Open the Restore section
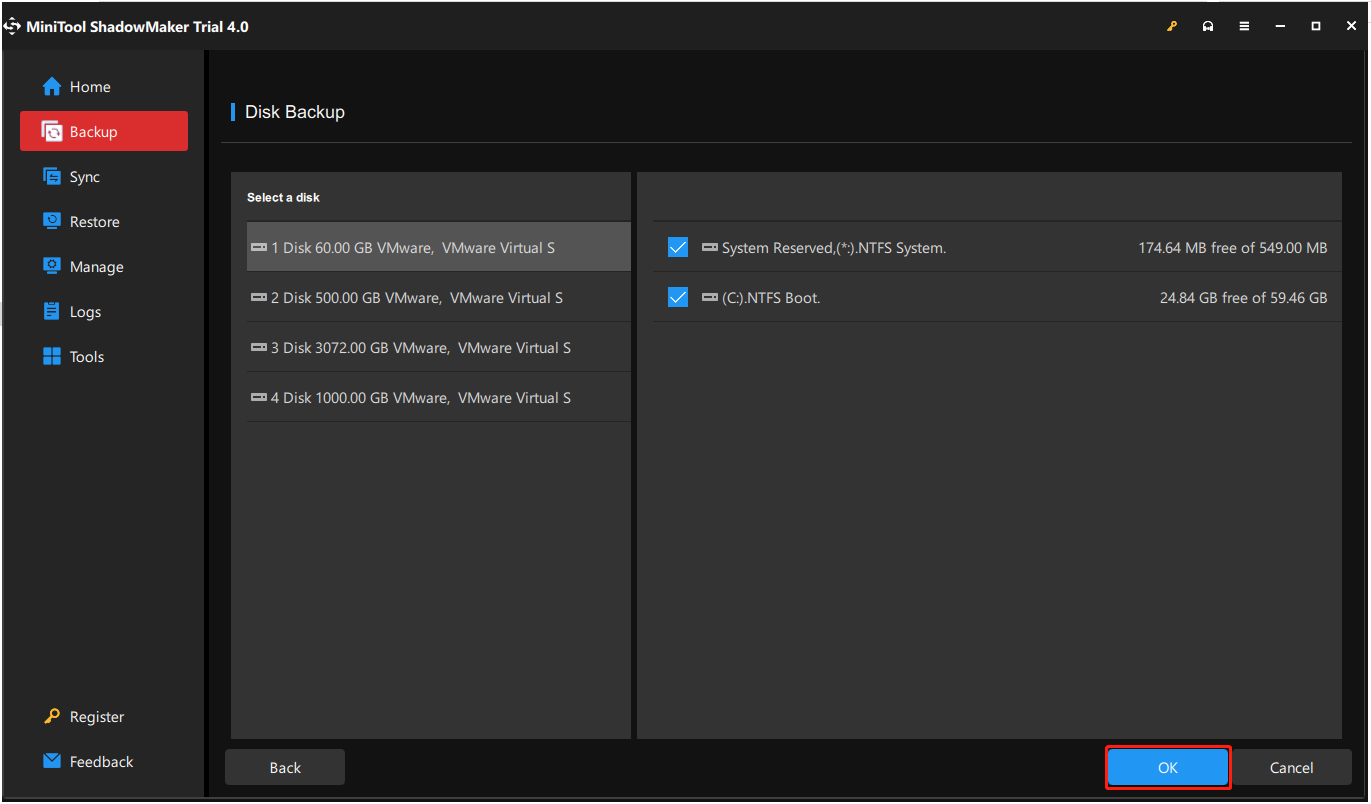 tap(104, 222)
